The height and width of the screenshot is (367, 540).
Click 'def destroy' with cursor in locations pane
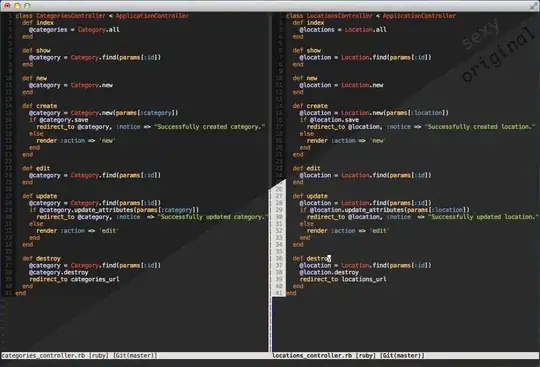(312, 259)
